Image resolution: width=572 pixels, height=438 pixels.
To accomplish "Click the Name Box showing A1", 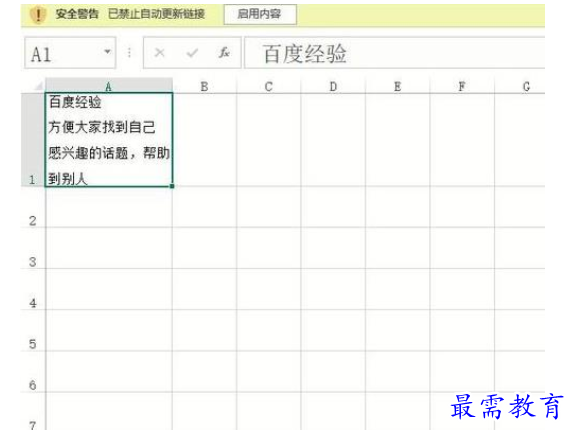I will 70,53.
